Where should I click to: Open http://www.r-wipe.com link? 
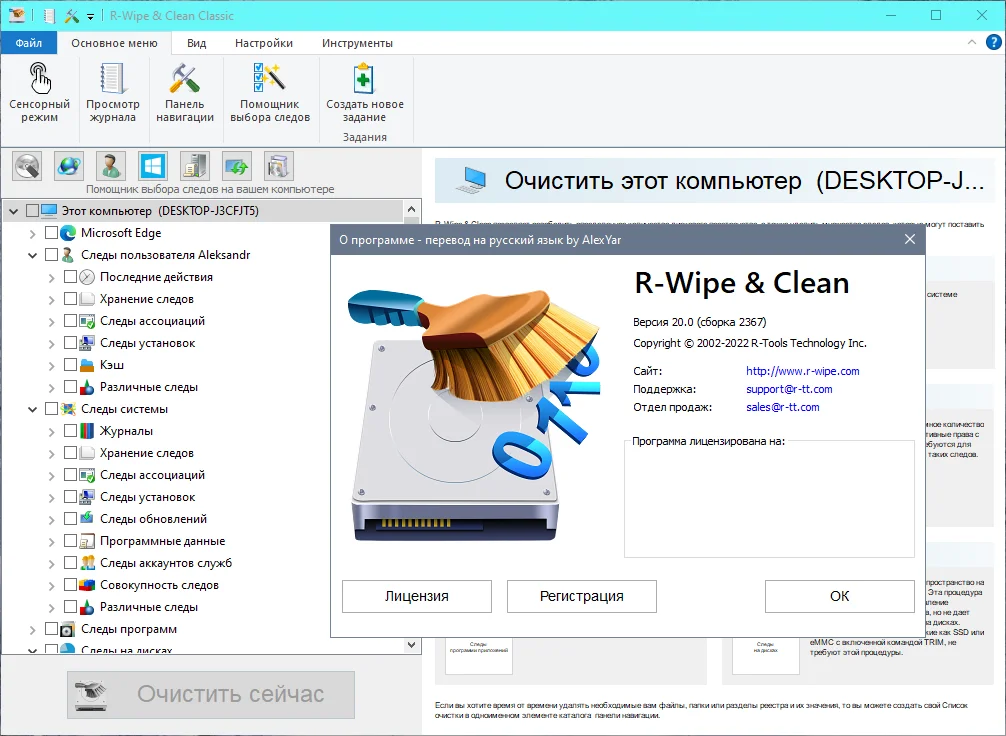(x=803, y=371)
